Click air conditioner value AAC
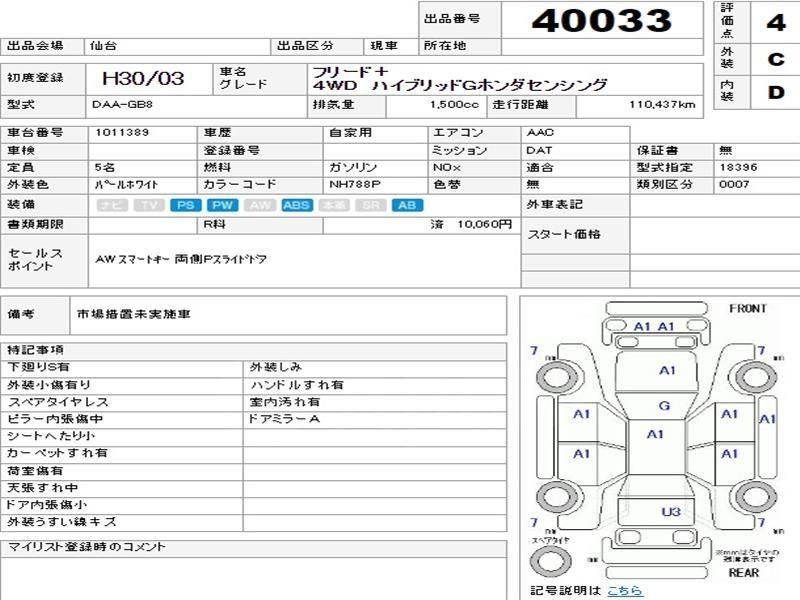The width and height of the screenshot is (800, 600). pos(540,133)
